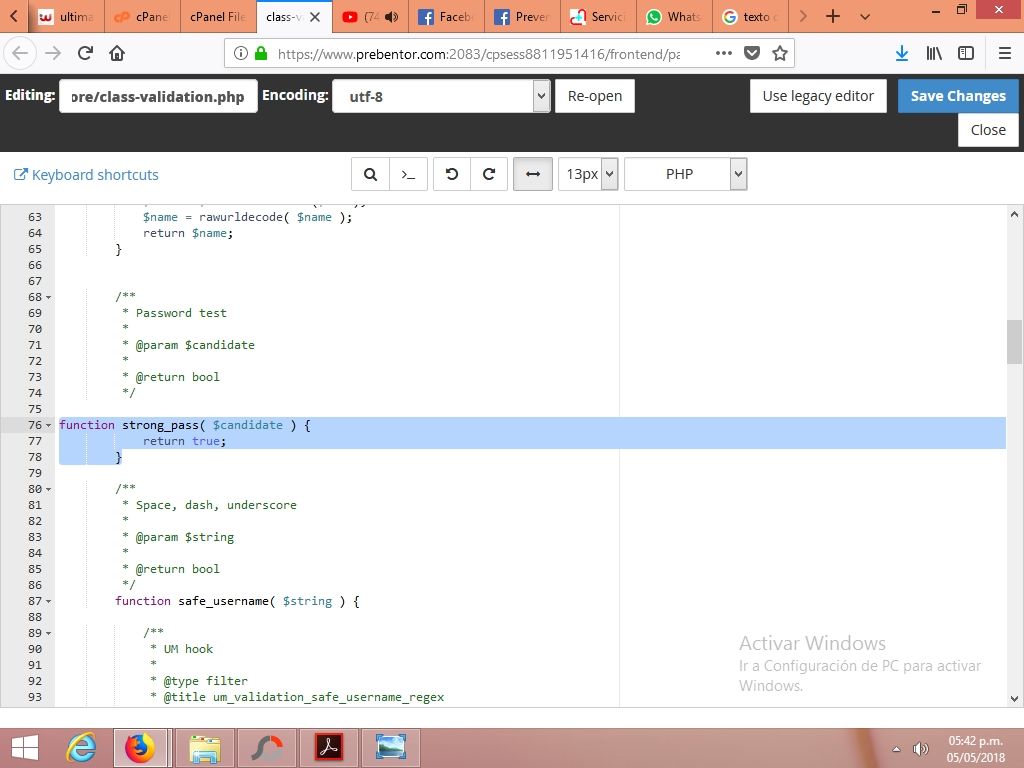Collapse the function fold at line 76

[x=48, y=425]
